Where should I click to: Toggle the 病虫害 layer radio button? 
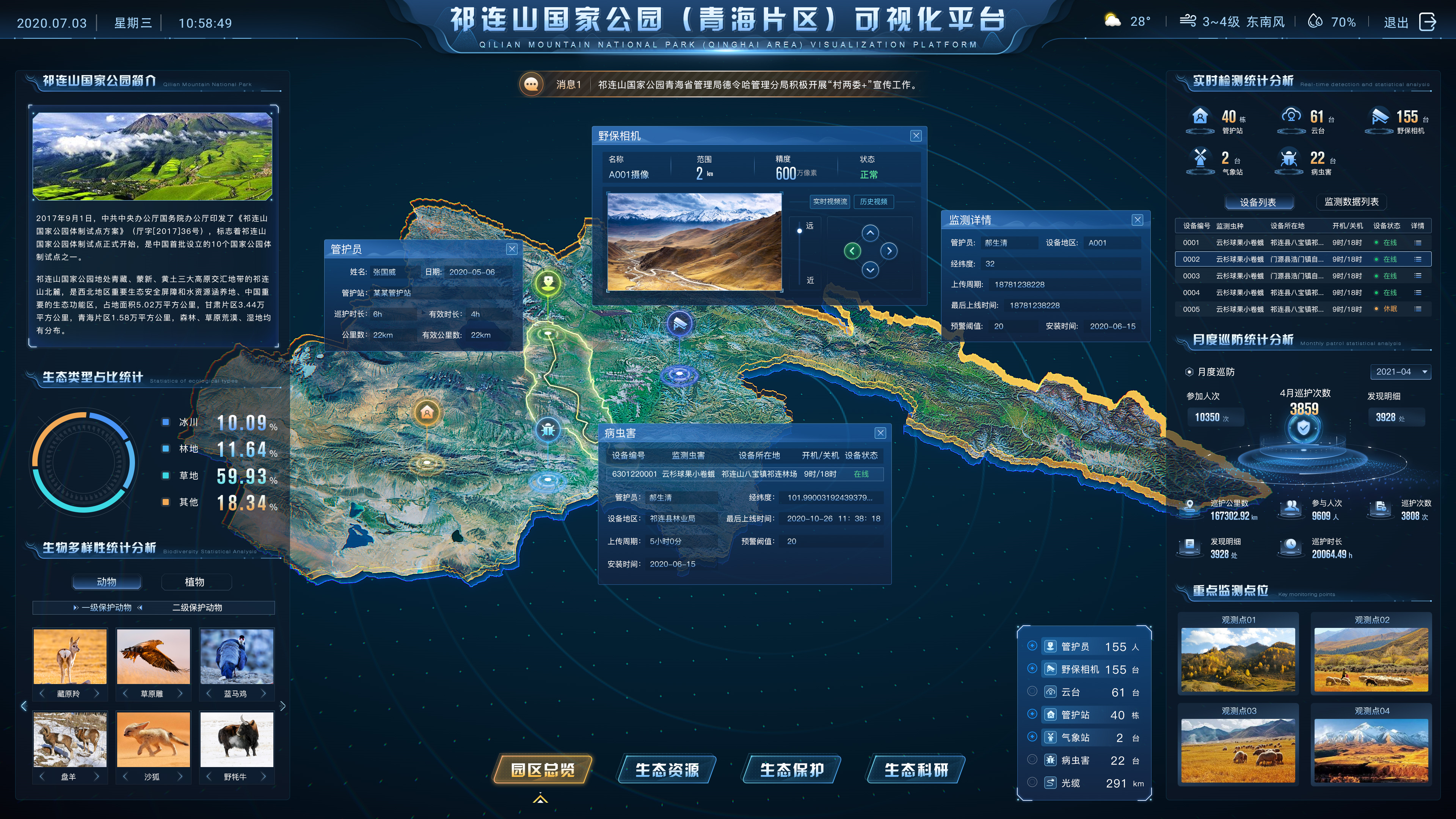(1032, 759)
